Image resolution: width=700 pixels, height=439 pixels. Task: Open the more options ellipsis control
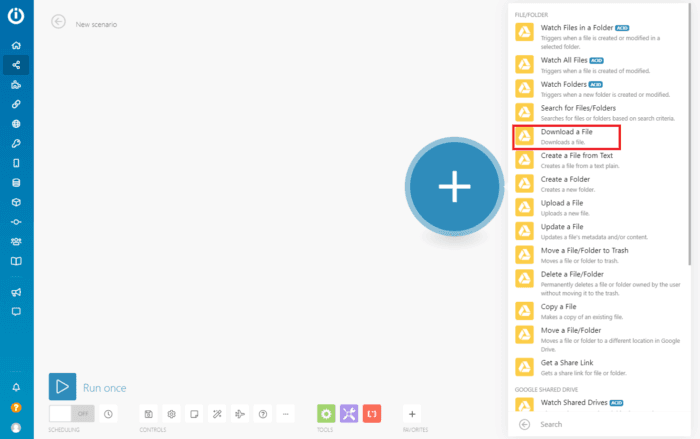pyautogui.click(x=286, y=414)
